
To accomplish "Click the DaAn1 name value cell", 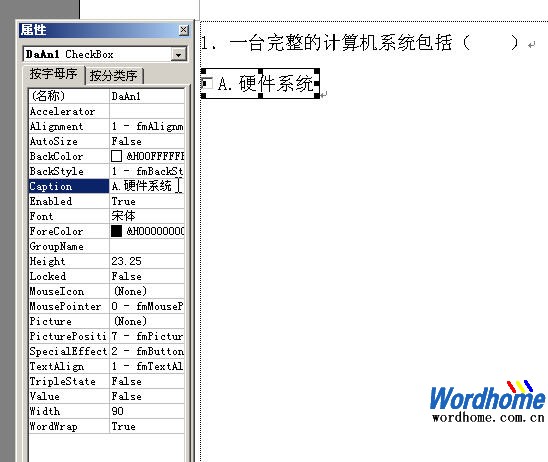I will coord(147,96).
